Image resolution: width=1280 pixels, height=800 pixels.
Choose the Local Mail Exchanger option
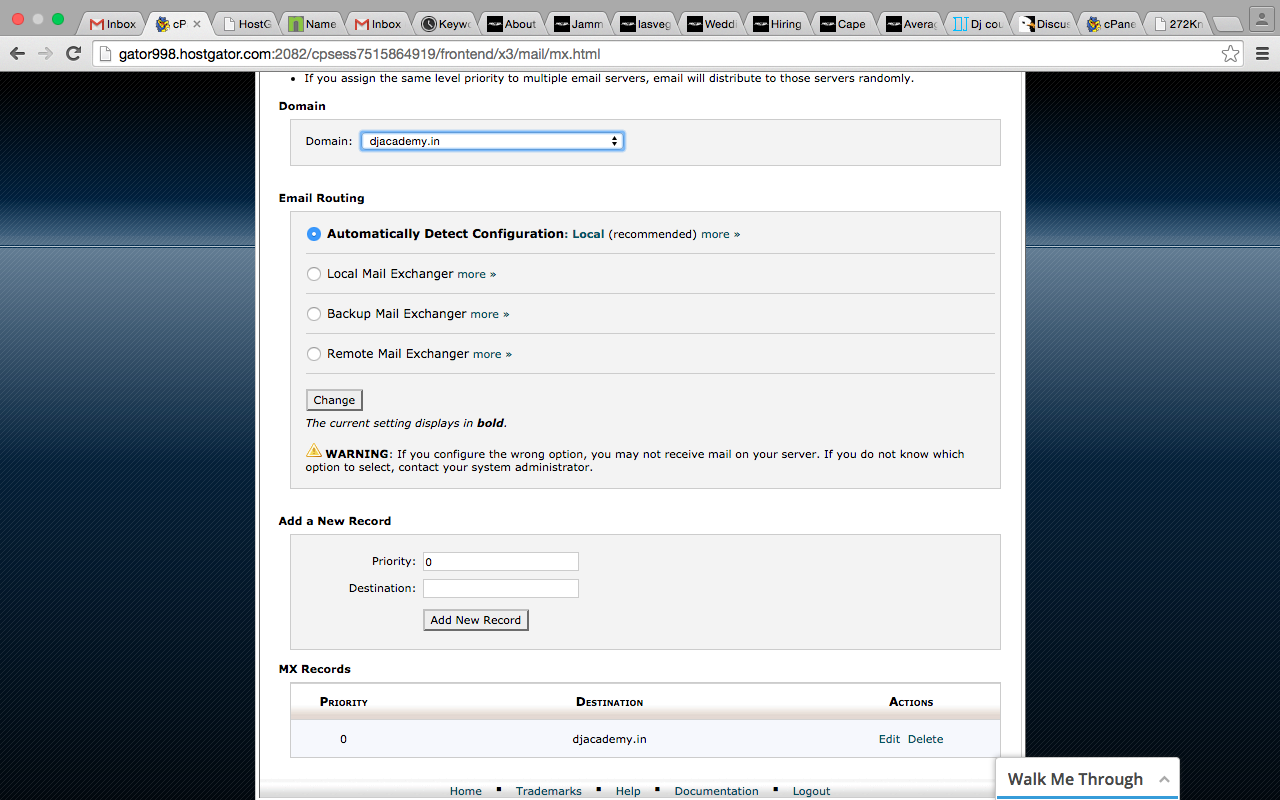[314, 274]
